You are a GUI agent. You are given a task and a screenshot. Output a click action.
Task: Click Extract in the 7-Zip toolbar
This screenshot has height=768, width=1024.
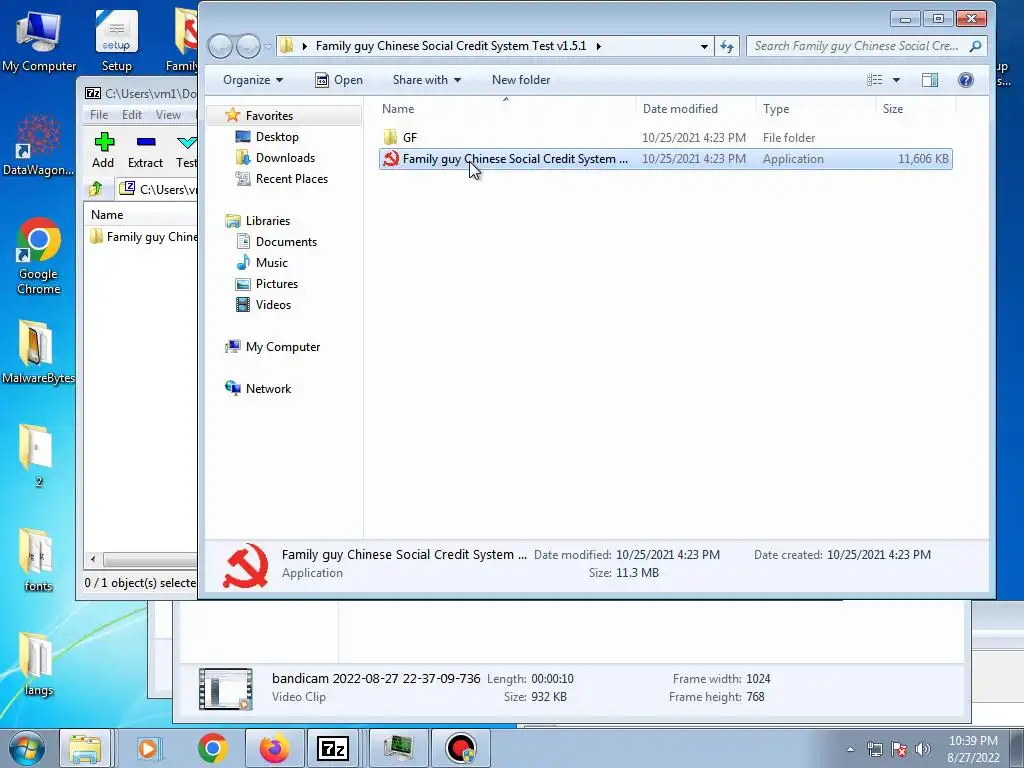click(x=145, y=150)
